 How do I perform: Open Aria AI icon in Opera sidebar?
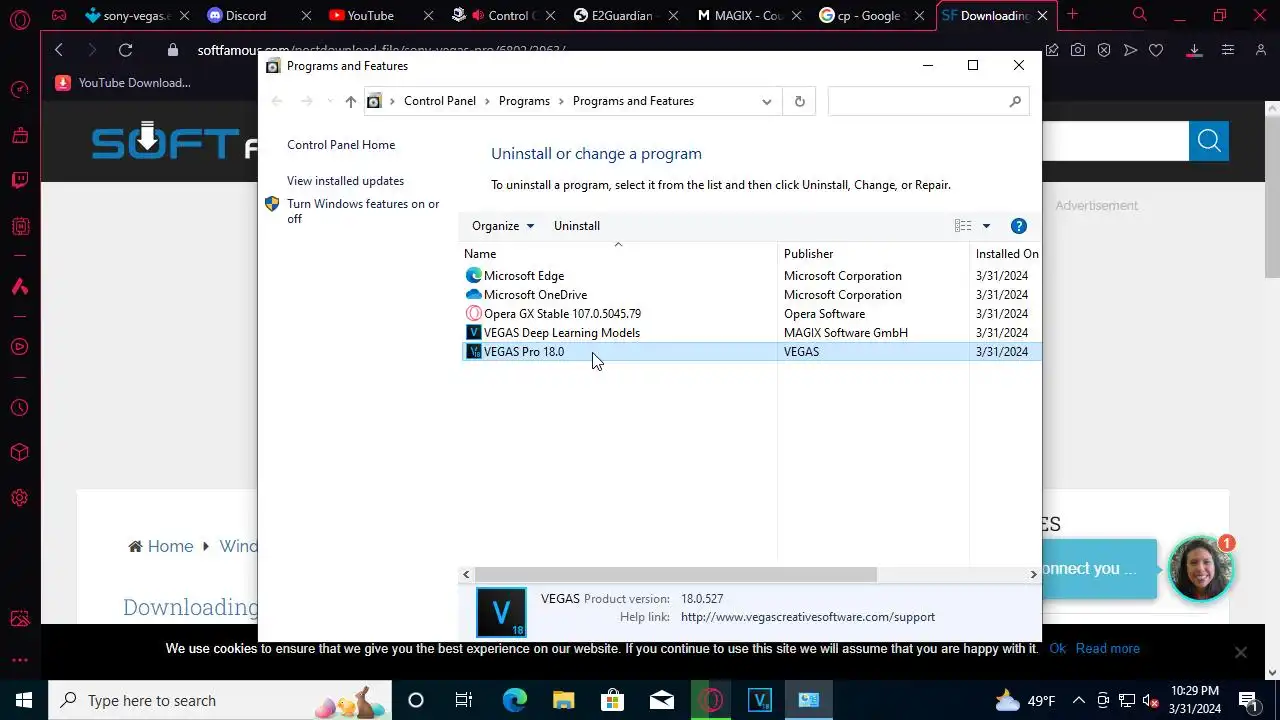[x=20, y=287]
